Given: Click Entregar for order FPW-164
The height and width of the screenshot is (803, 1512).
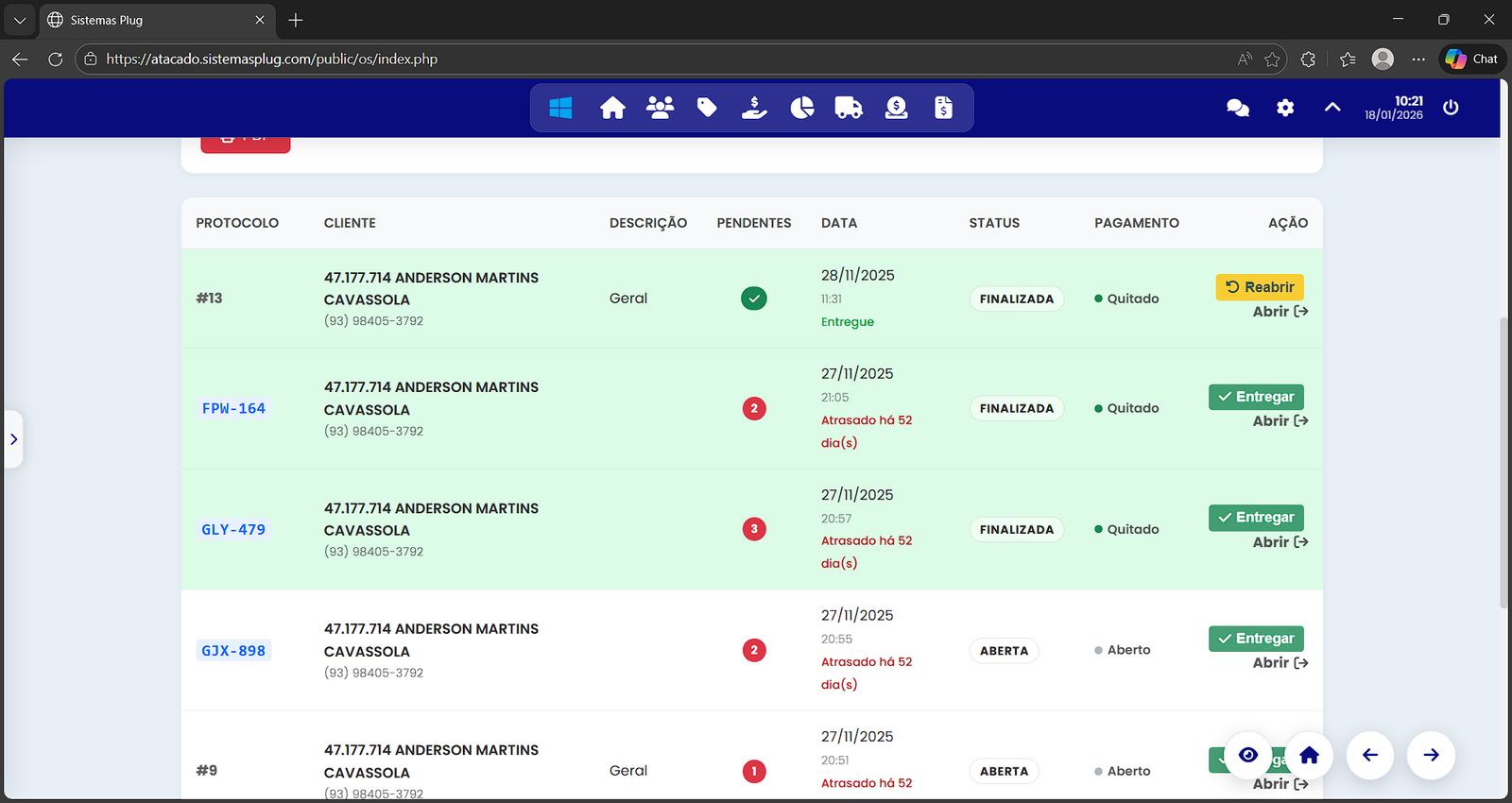Looking at the screenshot, I should (1256, 397).
